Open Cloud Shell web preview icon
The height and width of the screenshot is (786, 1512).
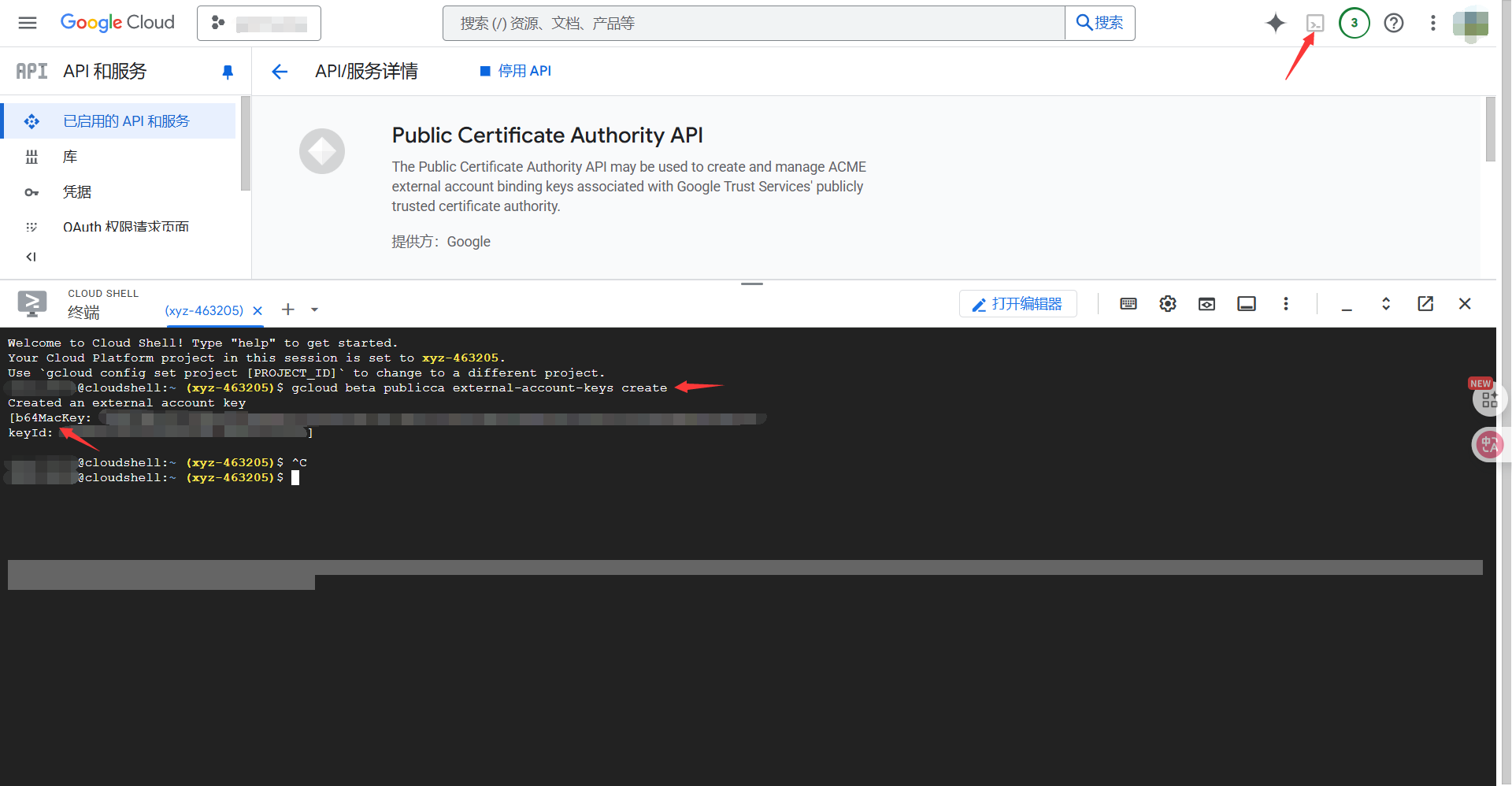point(1206,304)
